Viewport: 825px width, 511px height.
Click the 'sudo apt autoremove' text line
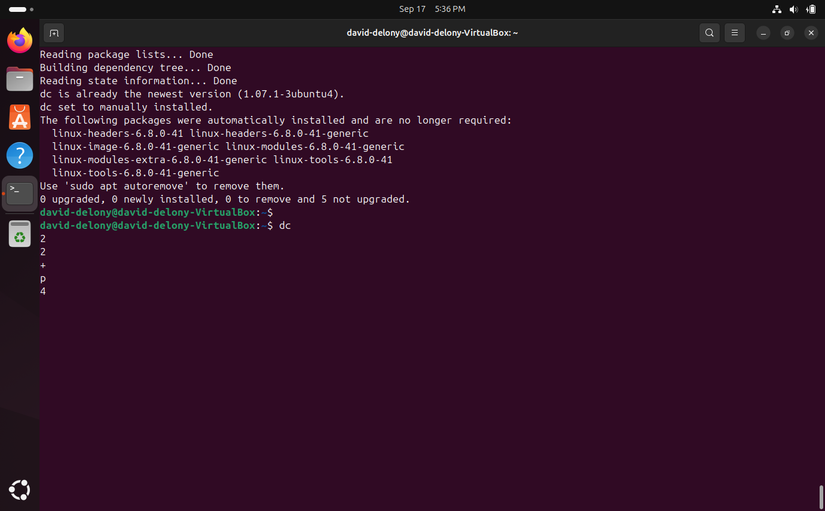click(162, 186)
